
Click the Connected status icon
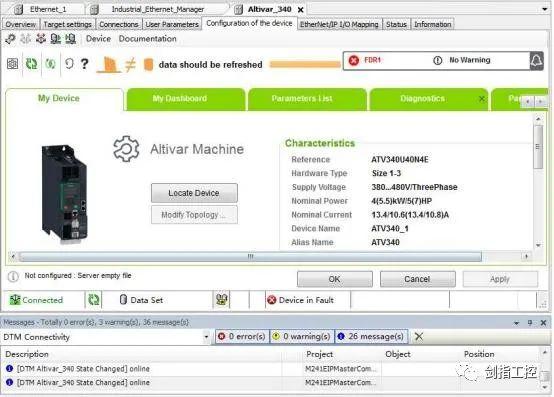(15, 300)
